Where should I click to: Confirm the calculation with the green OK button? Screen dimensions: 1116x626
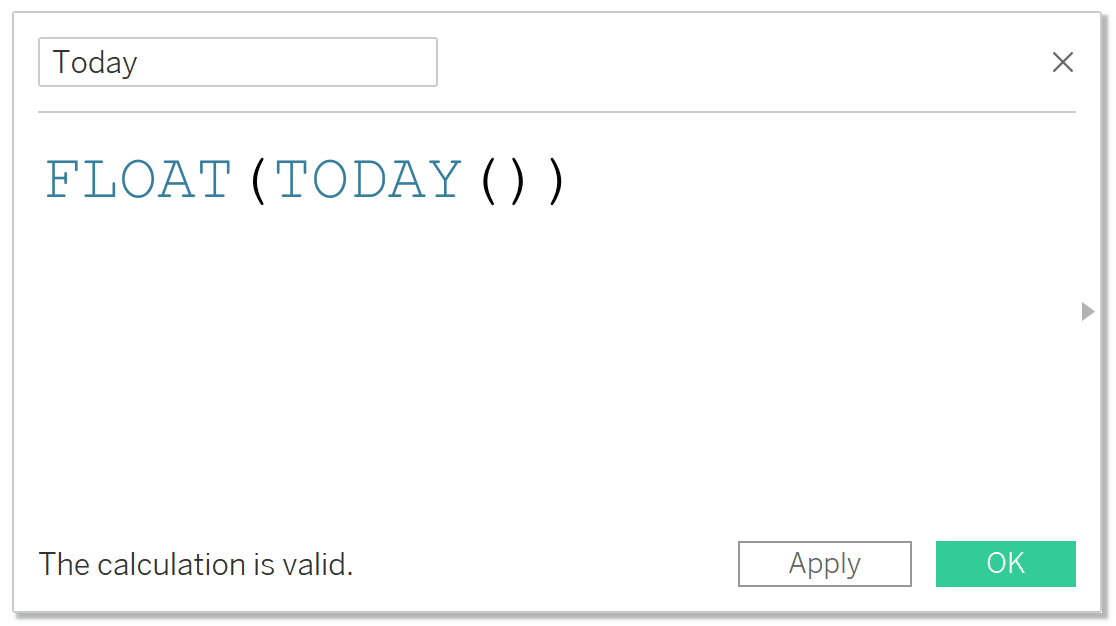[x=1005, y=563]
